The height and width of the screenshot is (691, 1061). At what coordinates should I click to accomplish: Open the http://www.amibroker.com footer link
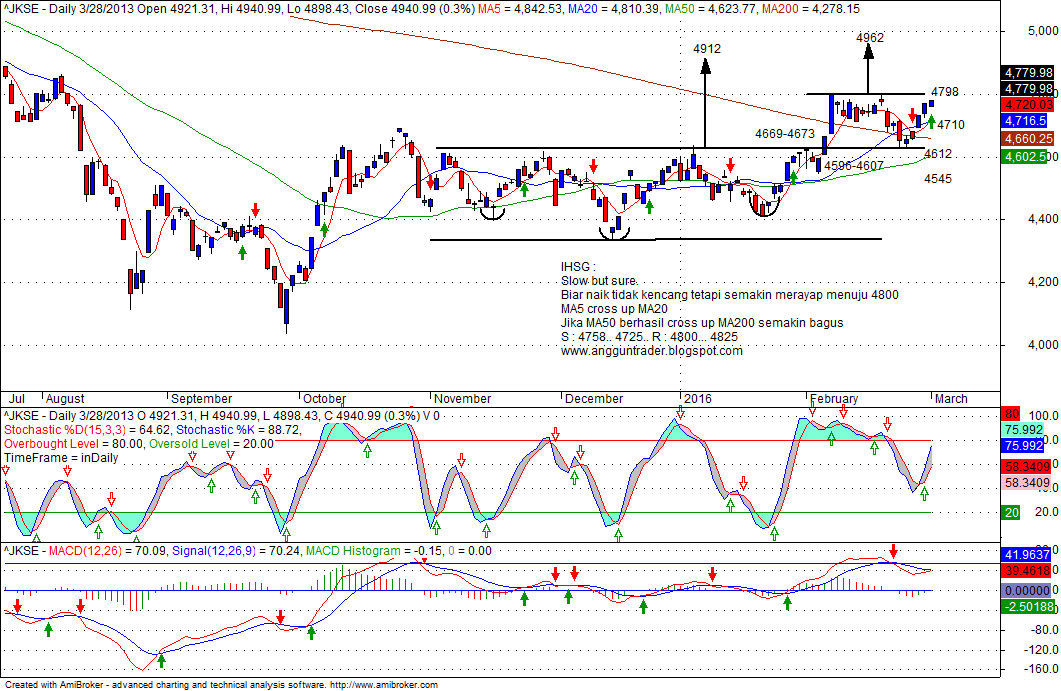pyautogui.click(x=384, y=685)
